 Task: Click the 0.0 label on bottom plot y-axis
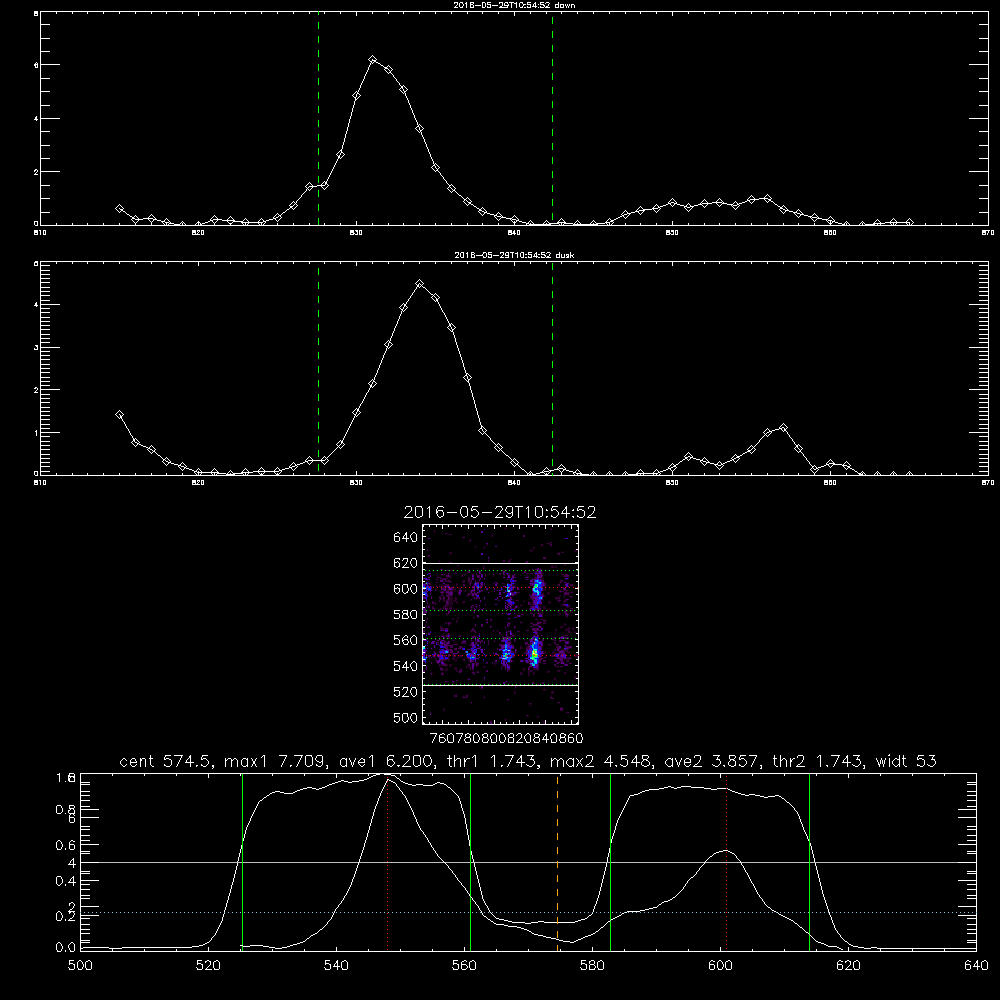66,948
